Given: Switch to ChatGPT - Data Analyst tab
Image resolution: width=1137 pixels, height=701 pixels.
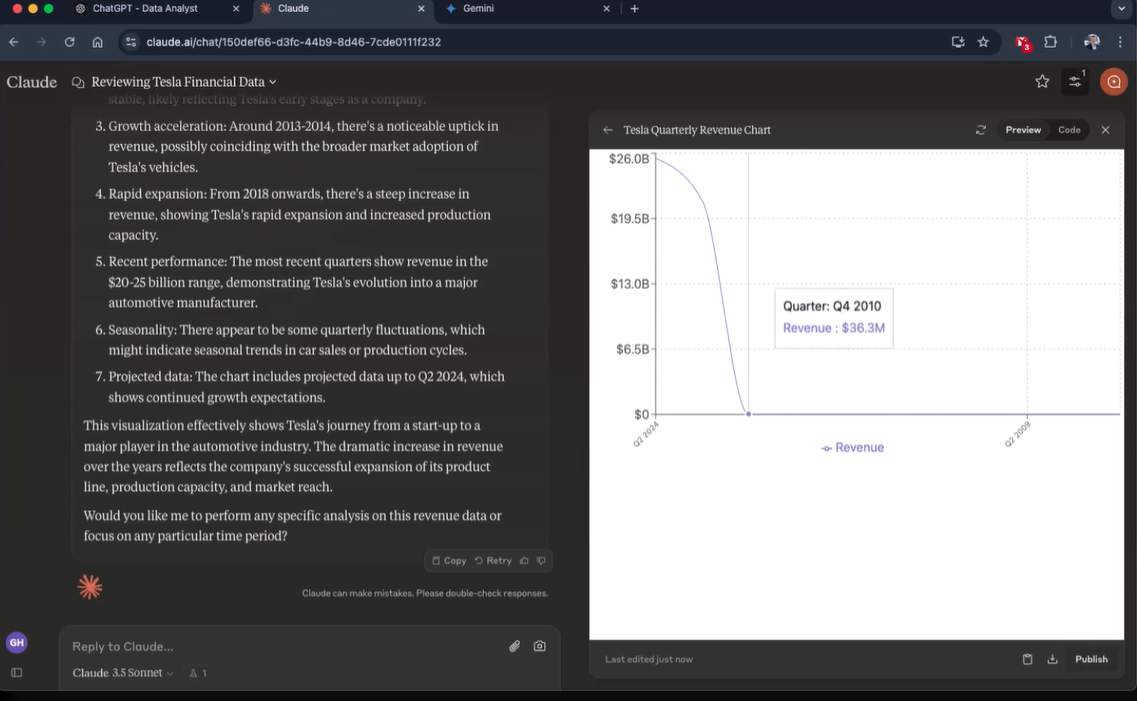Looking at the screenshot, I should tap(158, 9).
